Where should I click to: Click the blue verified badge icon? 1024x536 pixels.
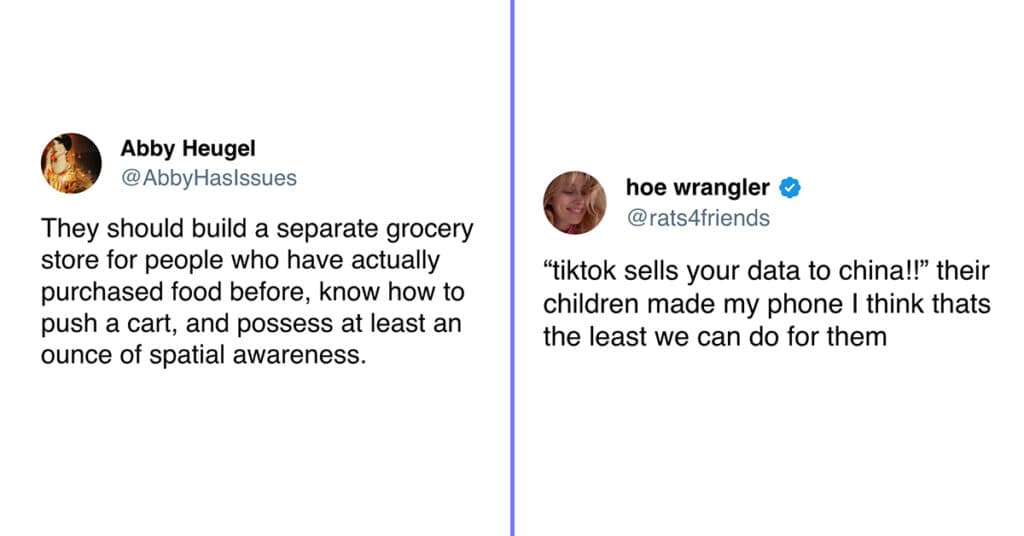(790, 187)
